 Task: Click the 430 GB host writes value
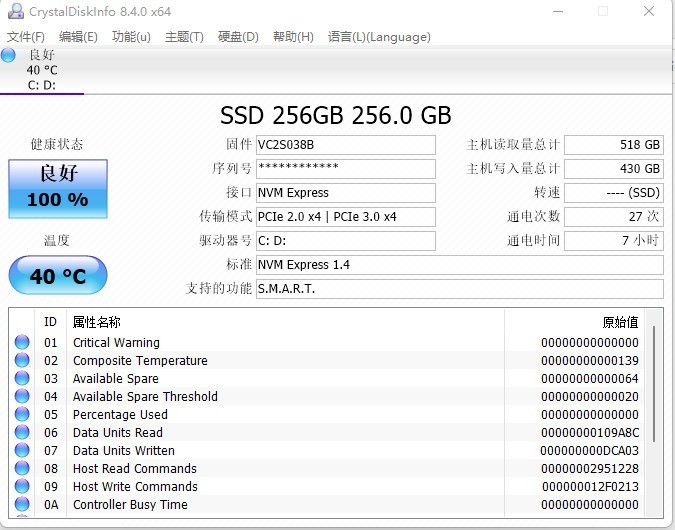(614, 169)
